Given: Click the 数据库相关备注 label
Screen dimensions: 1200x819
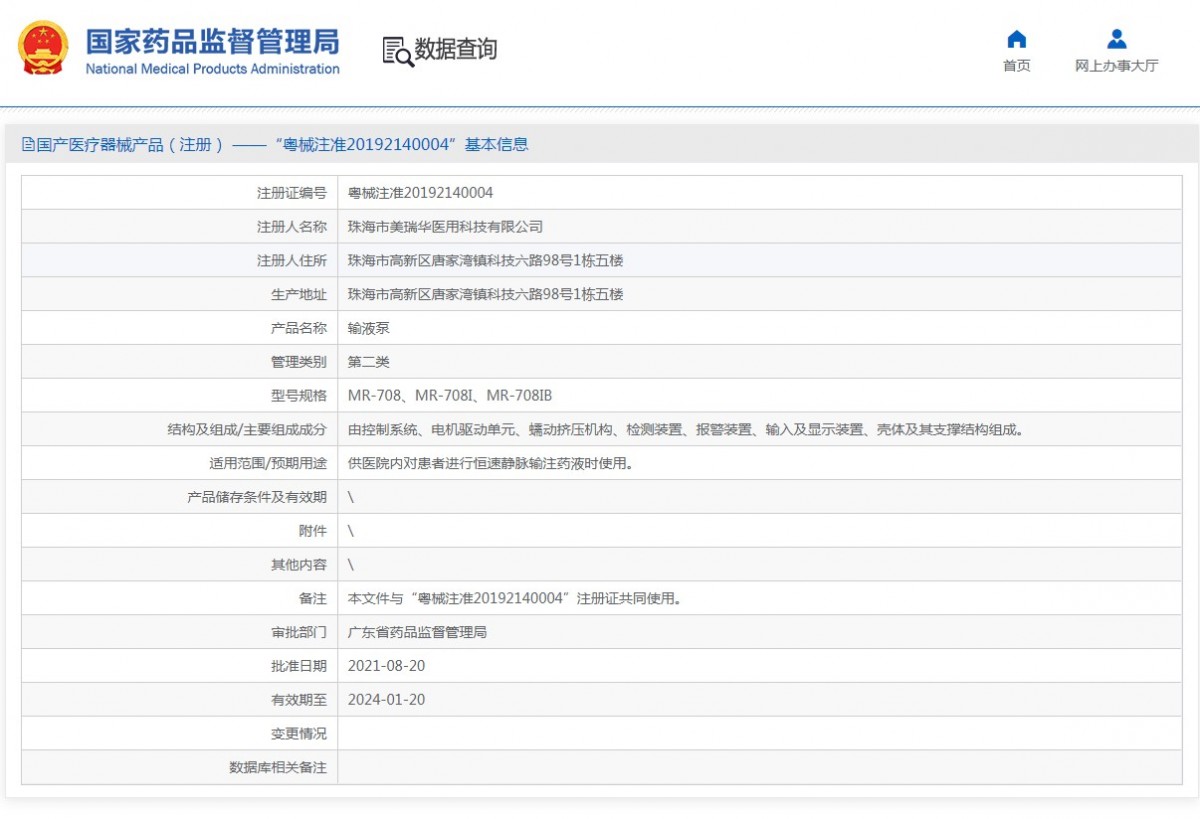Looking at the screenshot, I should pyautogui.click(x=278, y=768).
